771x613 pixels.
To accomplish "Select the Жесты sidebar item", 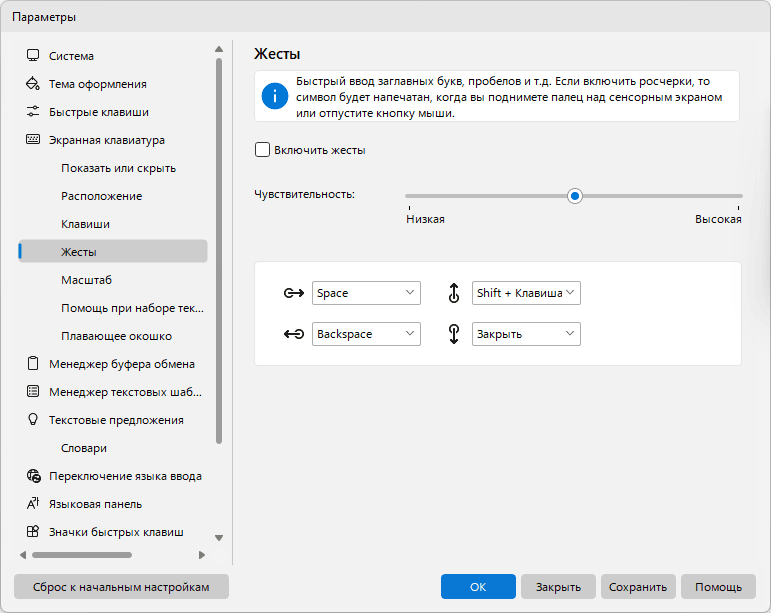I will click(x=113, y=251).
